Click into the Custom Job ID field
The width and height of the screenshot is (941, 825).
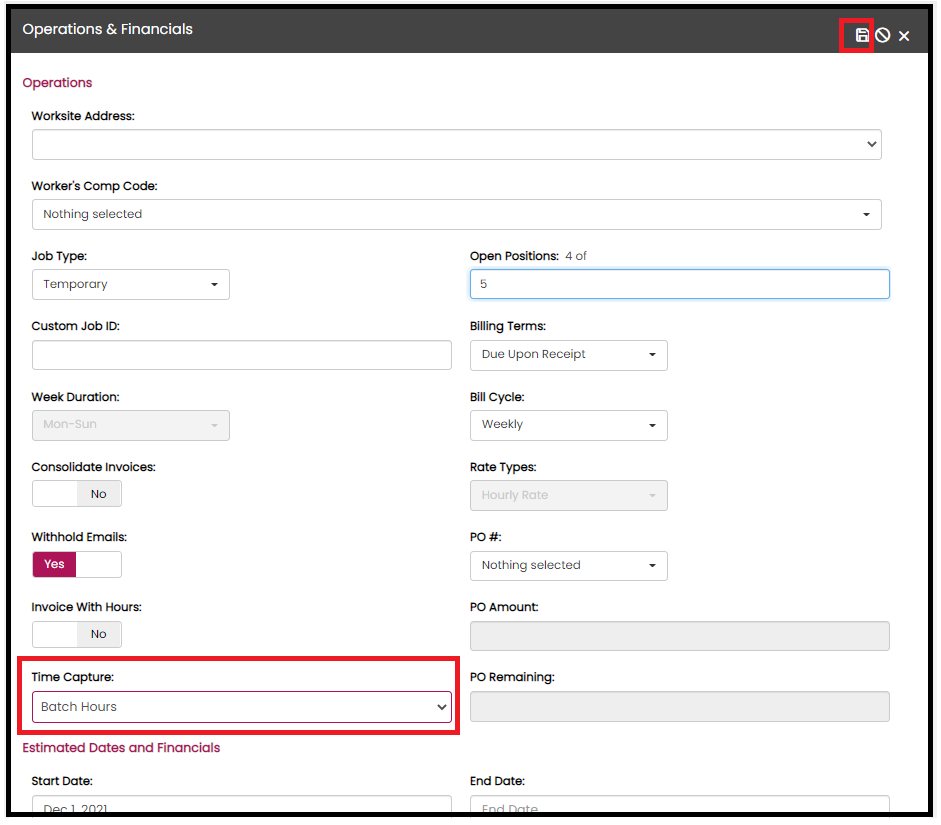click(242, 355)
